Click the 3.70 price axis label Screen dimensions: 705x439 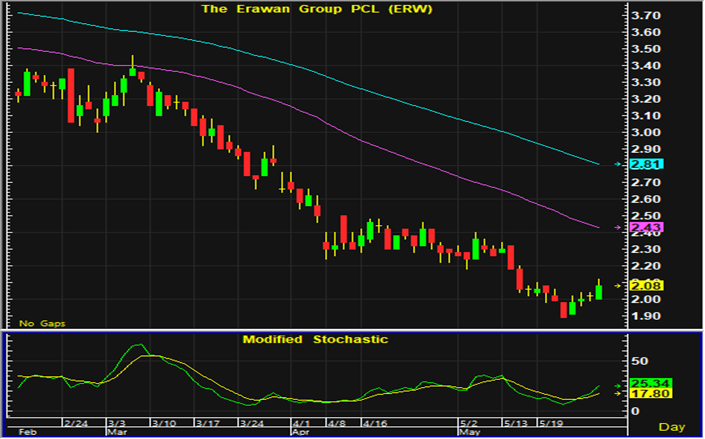point(646,16)
